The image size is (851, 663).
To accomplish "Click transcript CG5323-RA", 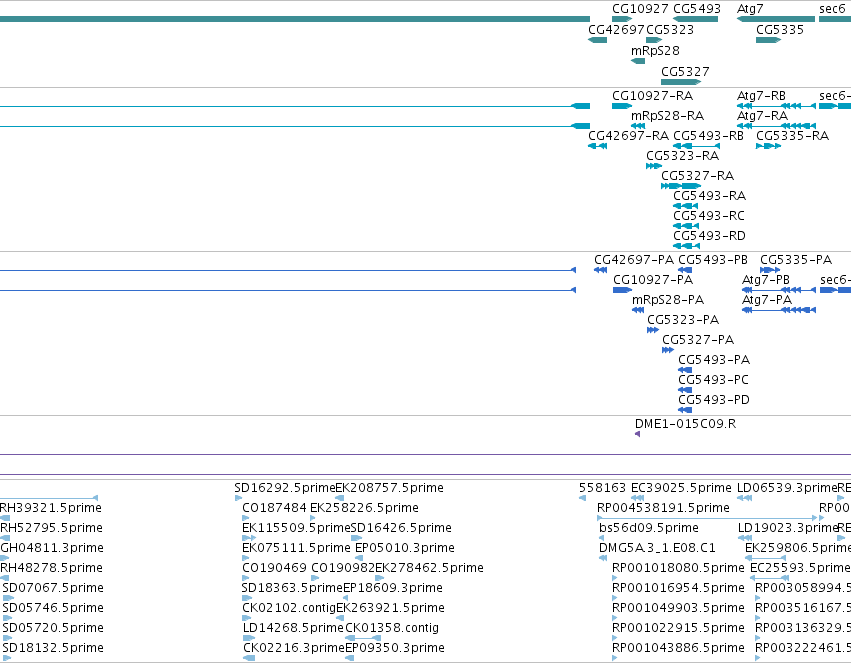I will pyautogui.click(x=654, y=166).
